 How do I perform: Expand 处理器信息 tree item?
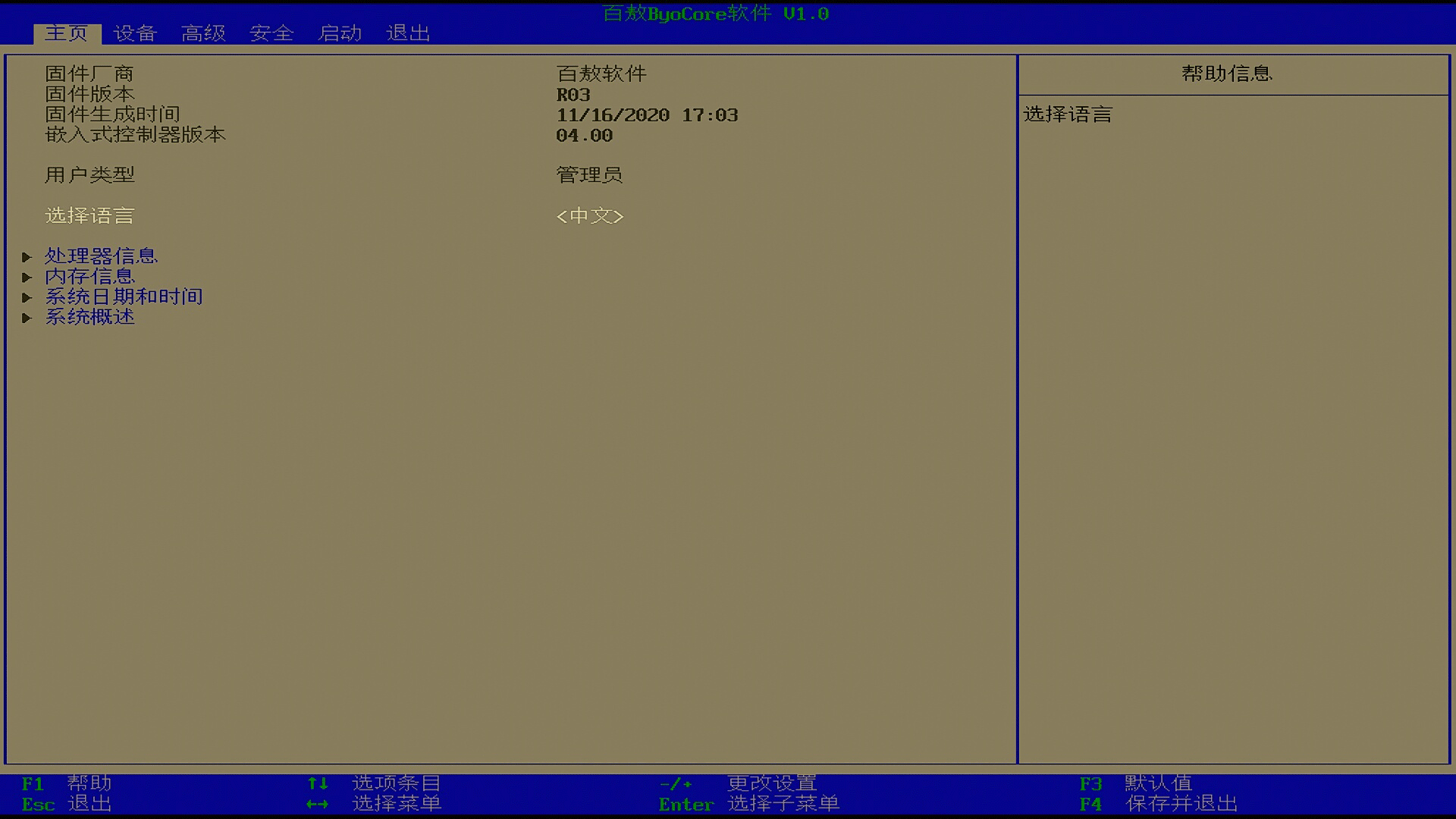[100, 255]
